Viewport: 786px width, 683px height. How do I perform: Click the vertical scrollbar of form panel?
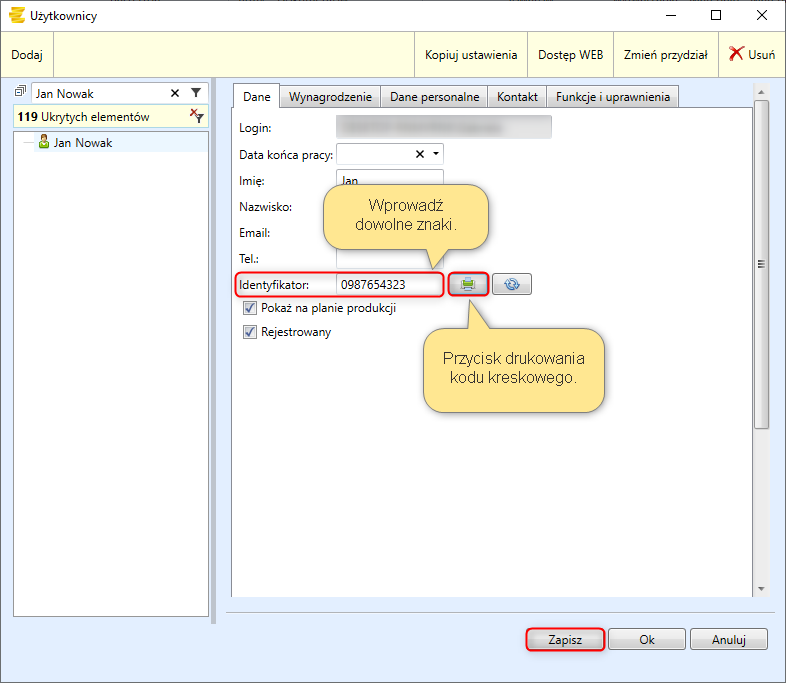pyautogui.click(x=761, y=265)
